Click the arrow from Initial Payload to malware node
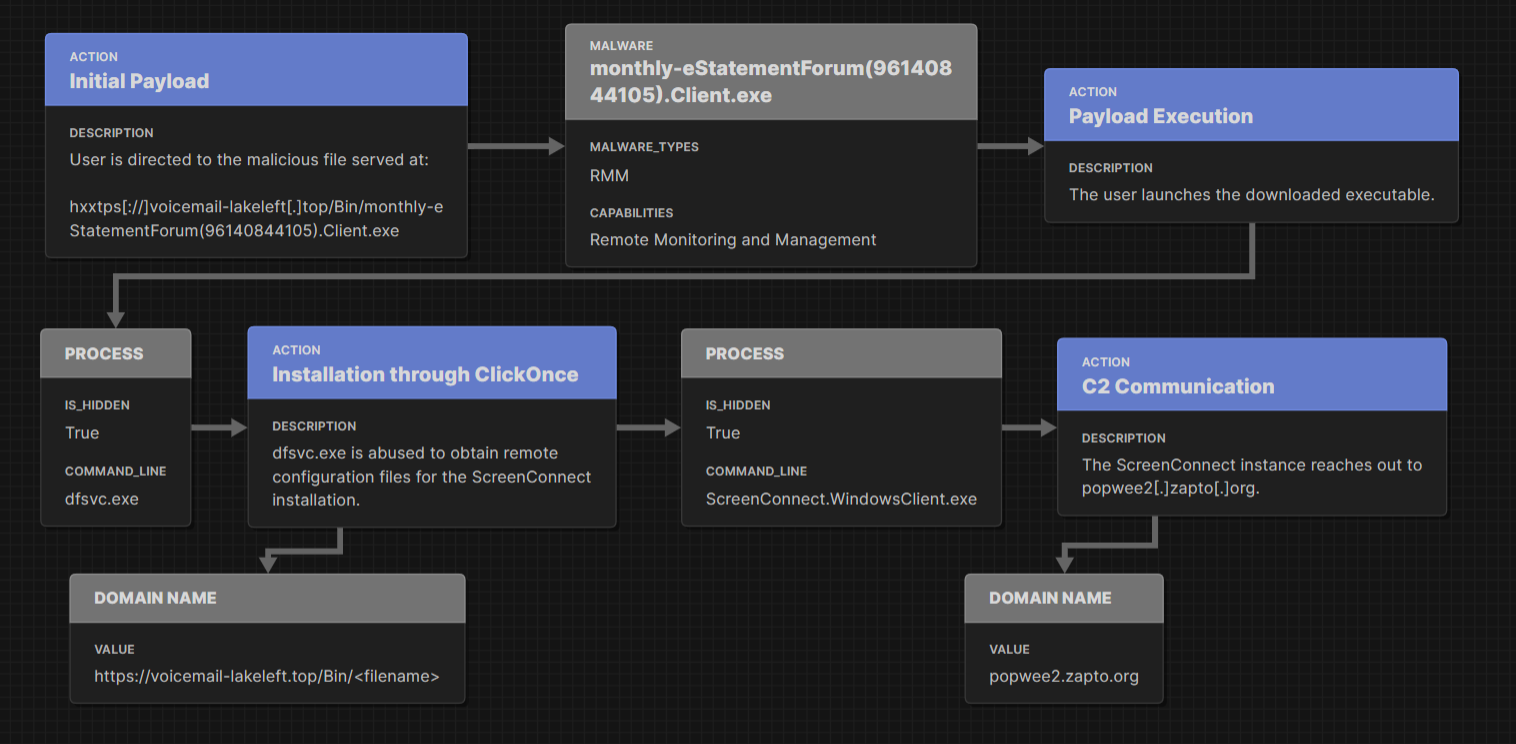This screenshot has width=1516, height=744. (x=516, y=146)
